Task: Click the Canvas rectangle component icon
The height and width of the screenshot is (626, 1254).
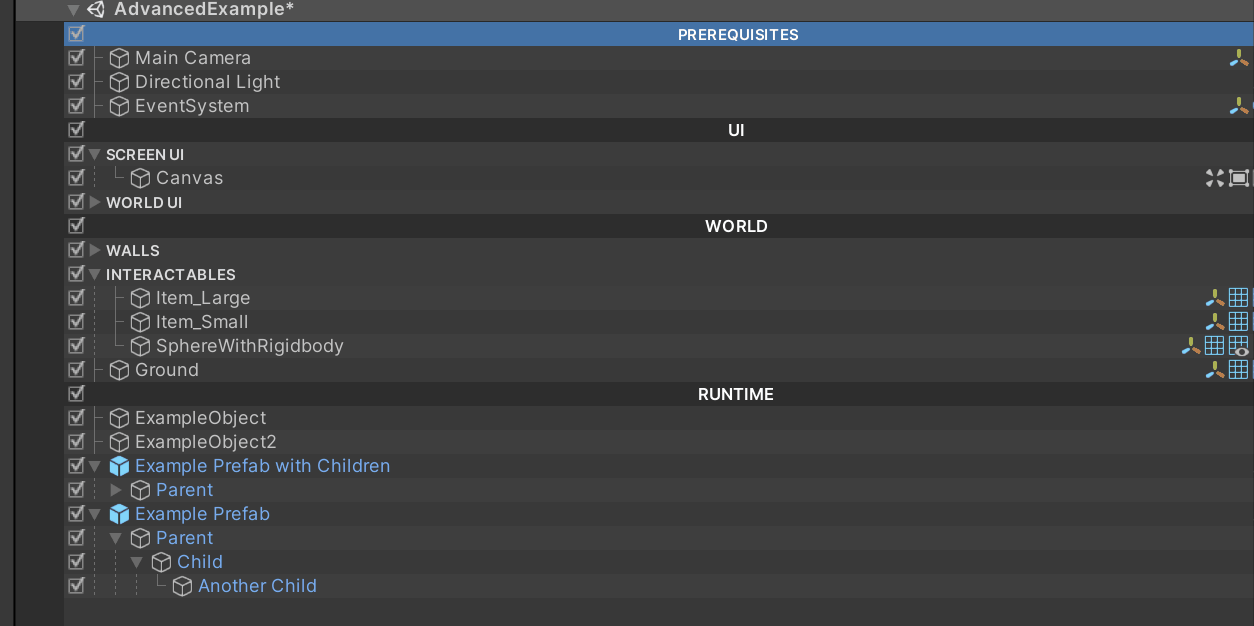Action: pyautogui.click(x=1239, y=178)
